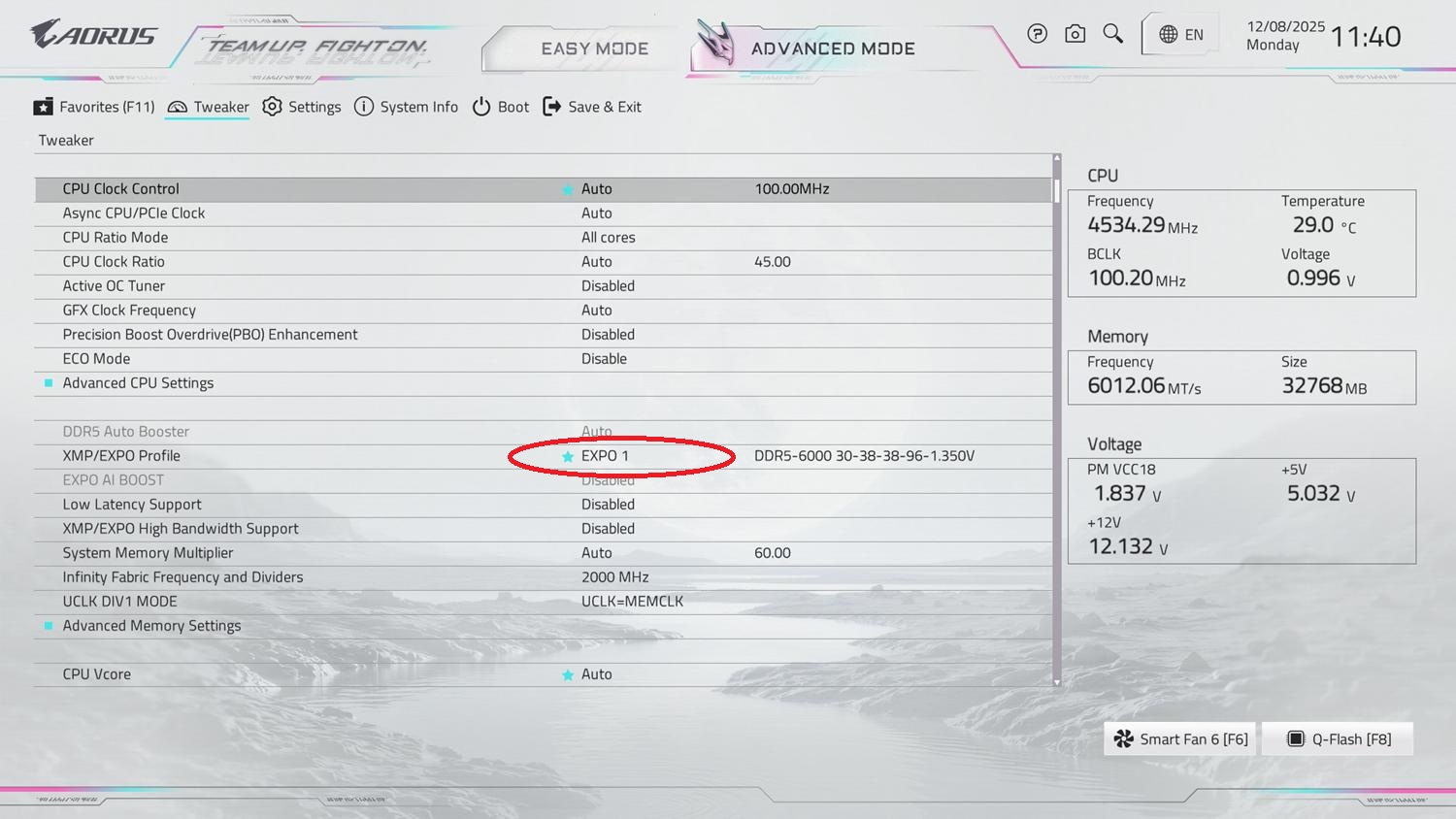Launch Q-Flash utility button
This screenshot has width=1456, height=819.
(x=1338, y=739)
